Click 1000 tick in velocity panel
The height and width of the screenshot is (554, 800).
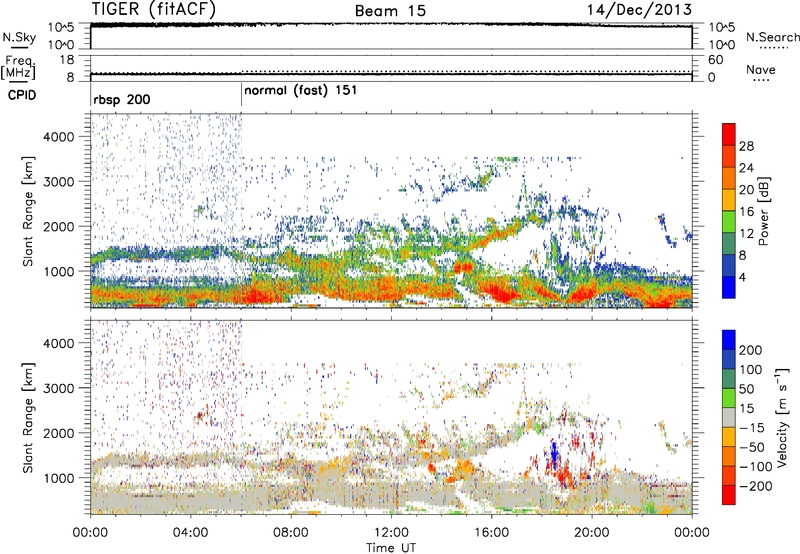tap(58, 478)
